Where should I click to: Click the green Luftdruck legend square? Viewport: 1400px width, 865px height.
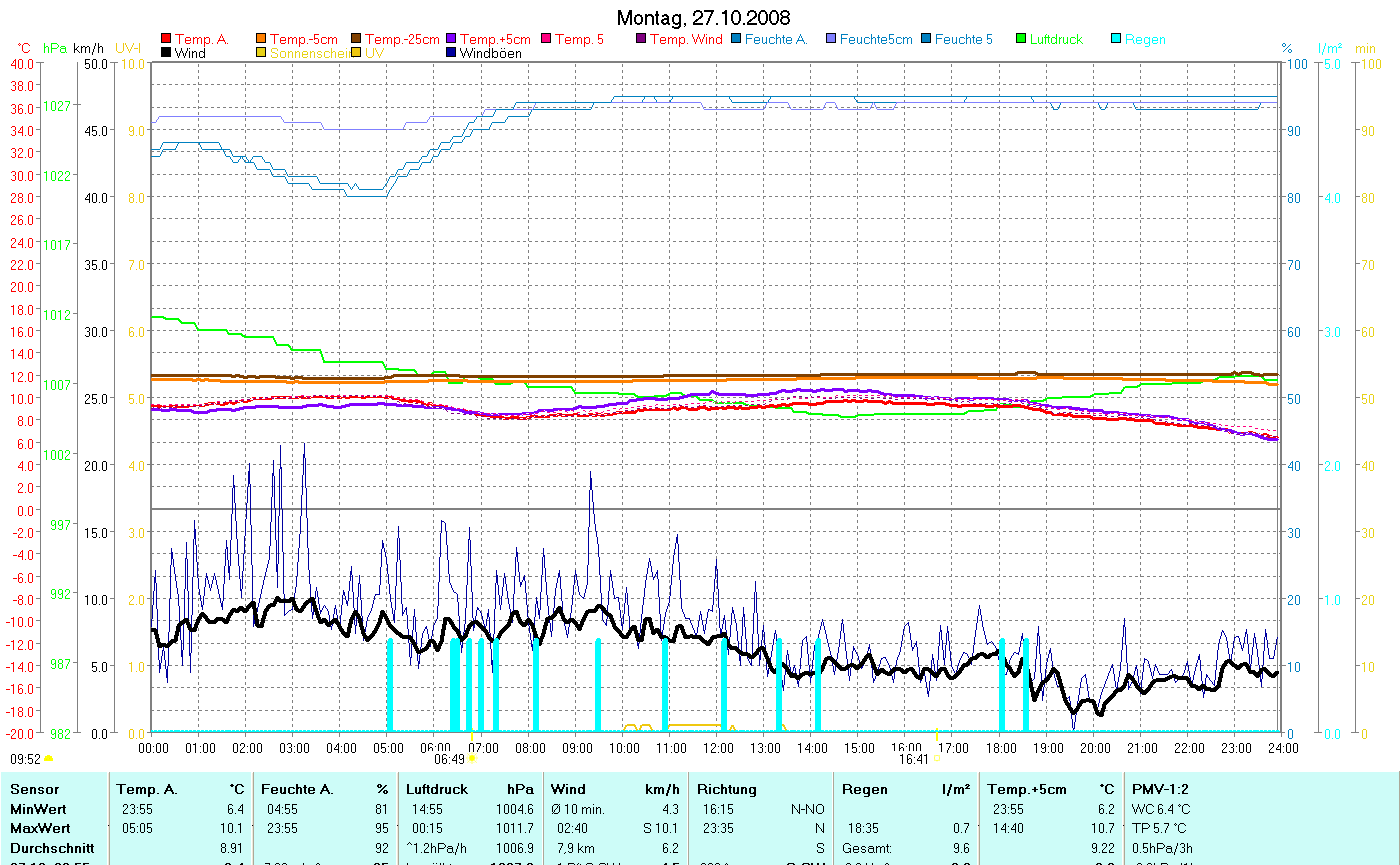pos(1022,39)
